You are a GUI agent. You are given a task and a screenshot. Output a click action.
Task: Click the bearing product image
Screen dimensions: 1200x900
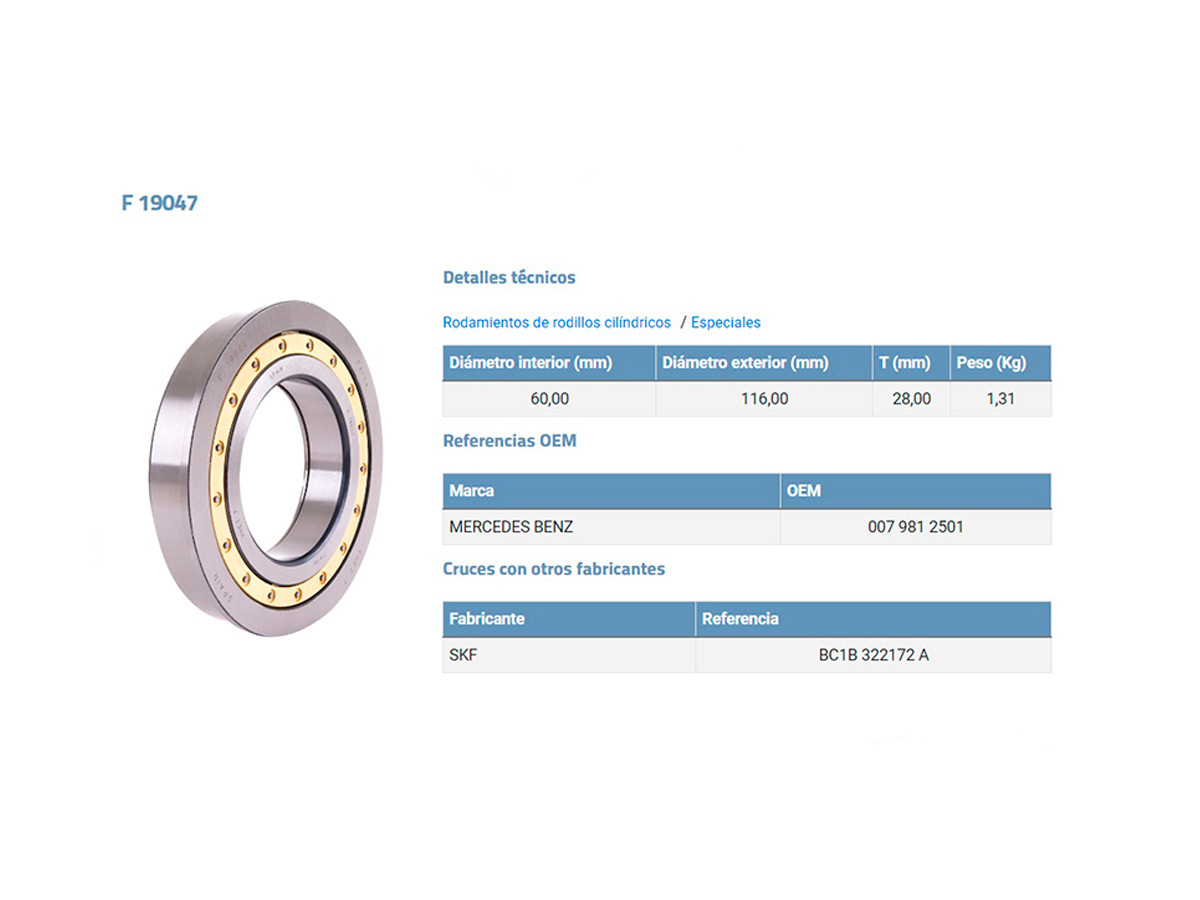[x=267, y=470]
